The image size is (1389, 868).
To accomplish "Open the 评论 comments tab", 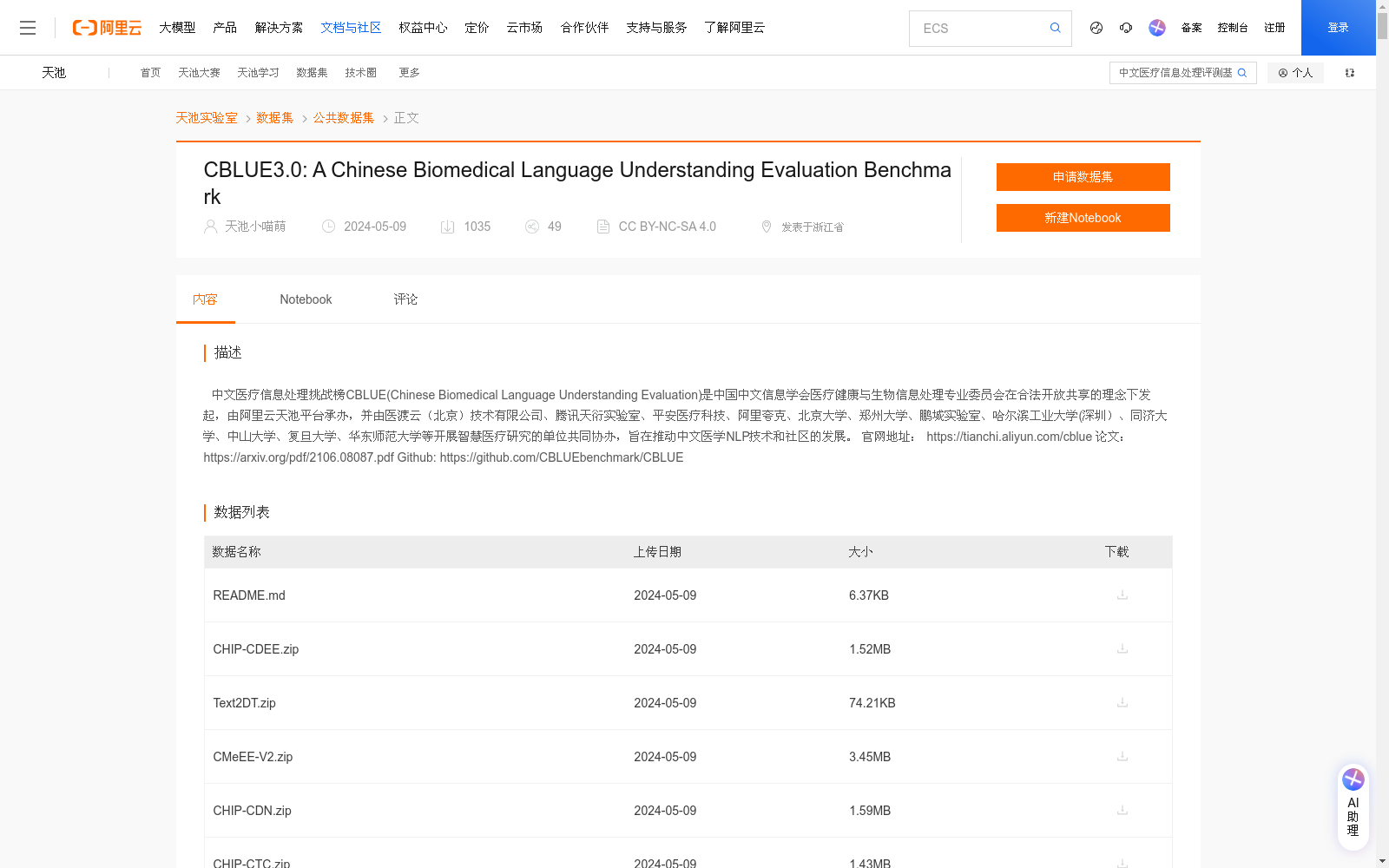I will (x=405, y=299).
